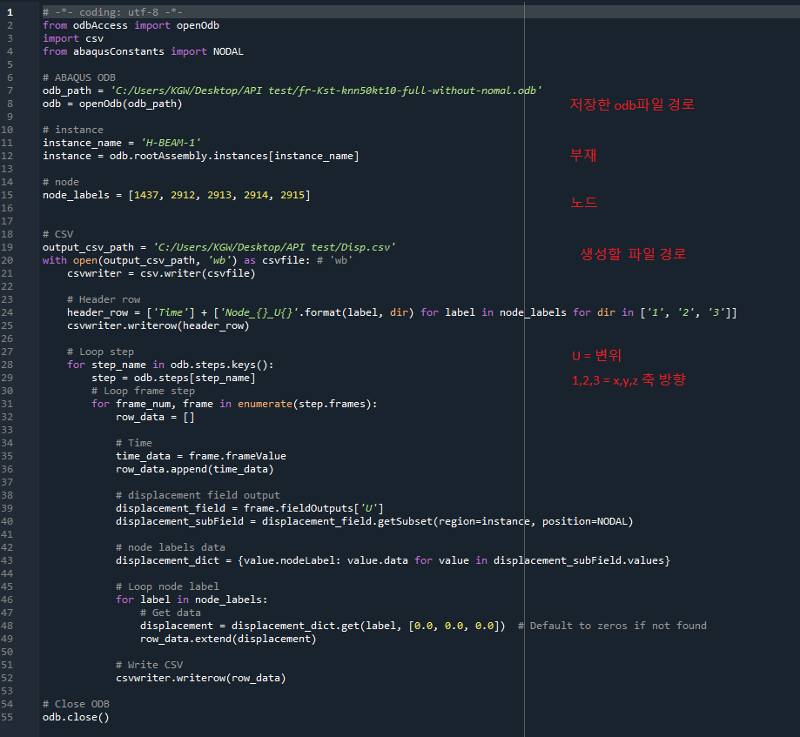
Task: Click 'for label in node_labels:' line
Action: (x=192, y=600)
